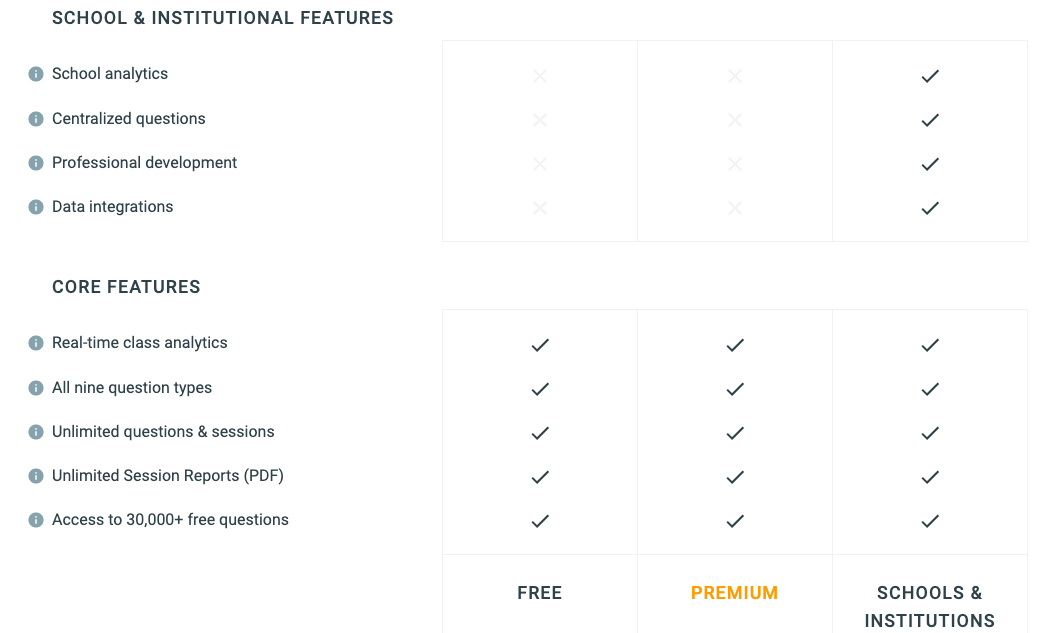Click Data integrations X mark under Free column

click(540, 208)
